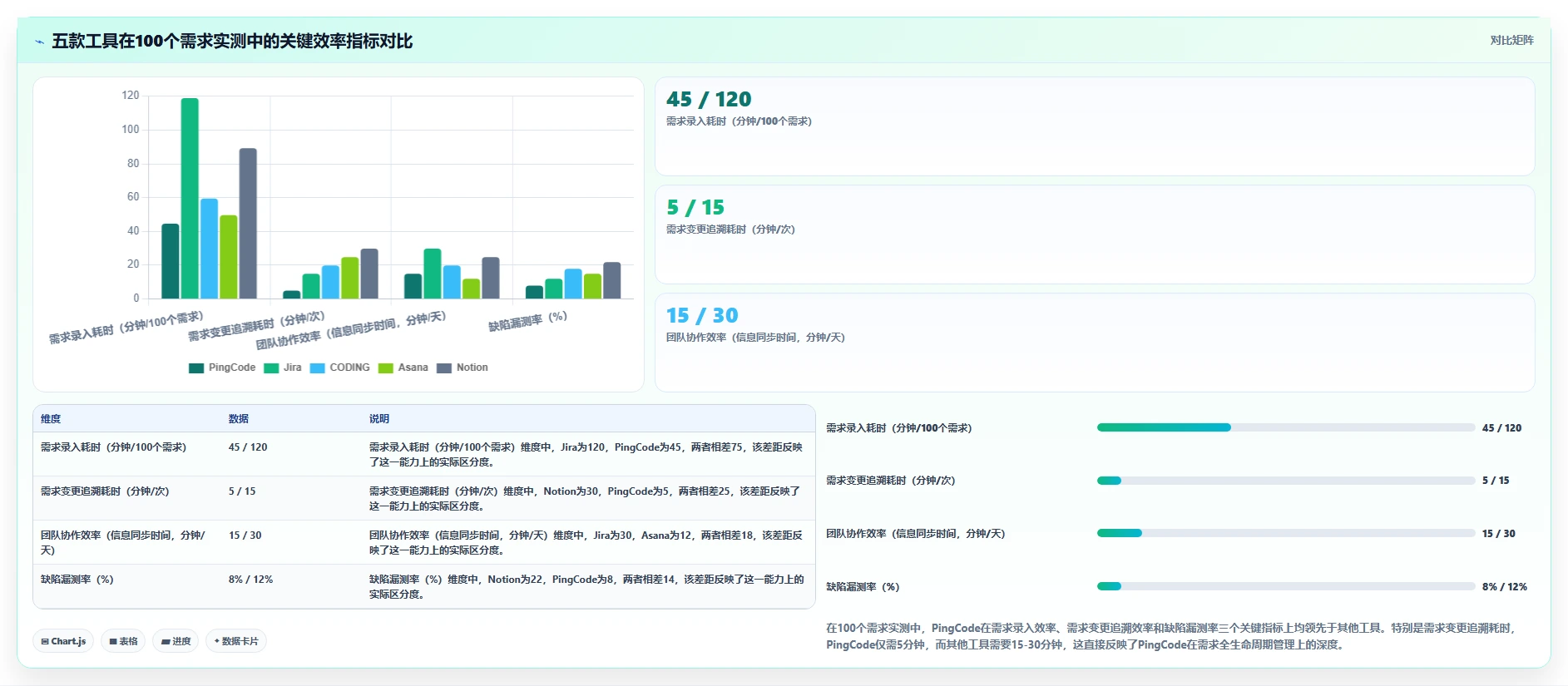
Task: Click the header icon beside the title
Action: [x=39, y=42]
